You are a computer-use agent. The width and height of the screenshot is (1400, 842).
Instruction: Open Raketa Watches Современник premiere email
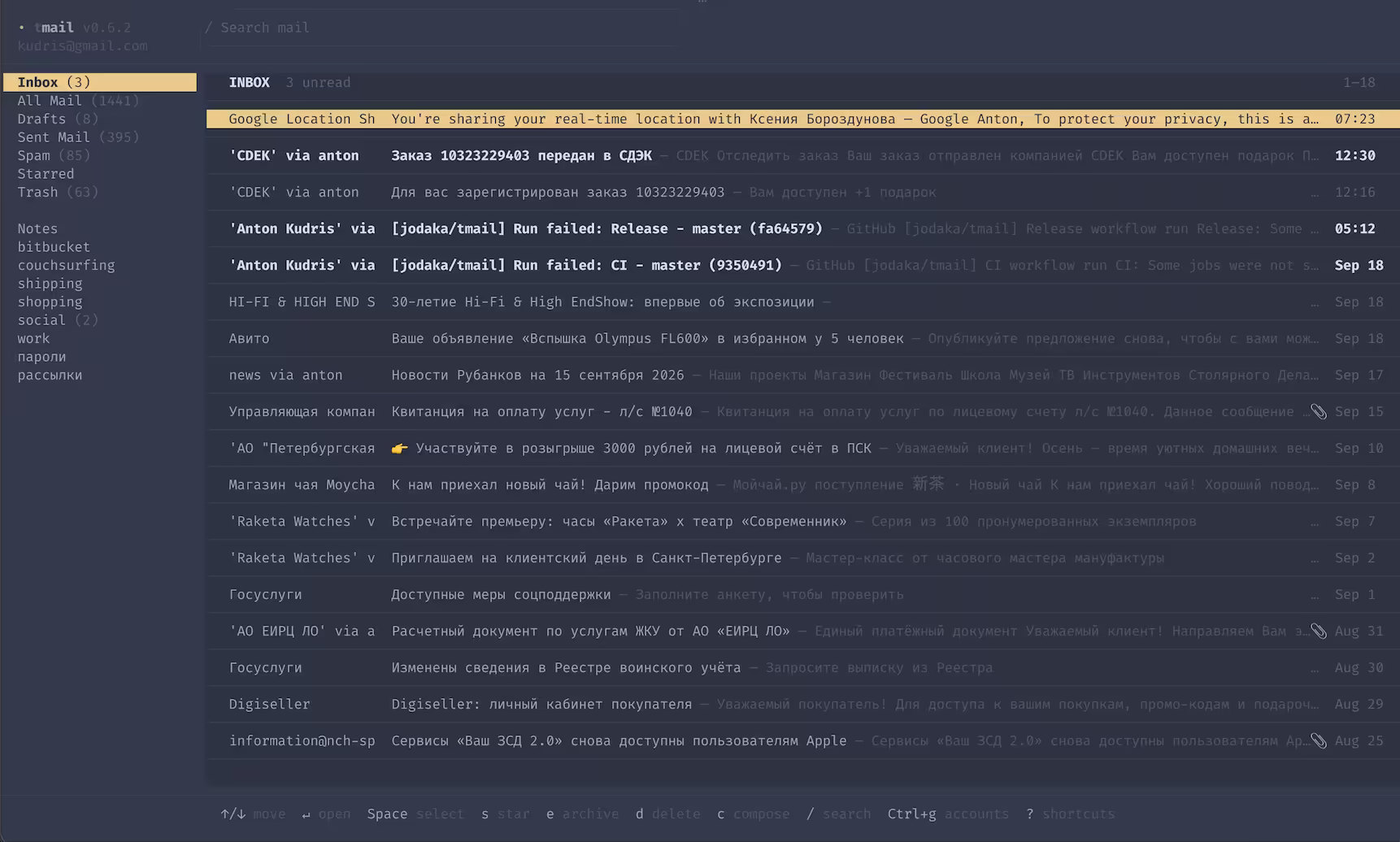pos(802,521)
